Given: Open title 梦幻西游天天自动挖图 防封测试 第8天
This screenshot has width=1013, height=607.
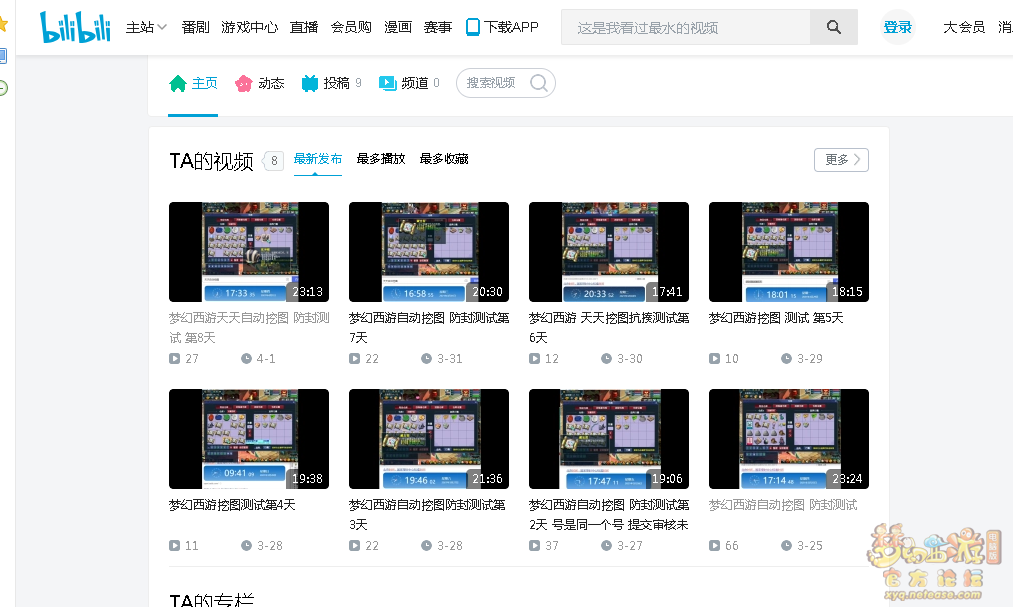Looking at the screenshot, I should [x=249, y=327].
